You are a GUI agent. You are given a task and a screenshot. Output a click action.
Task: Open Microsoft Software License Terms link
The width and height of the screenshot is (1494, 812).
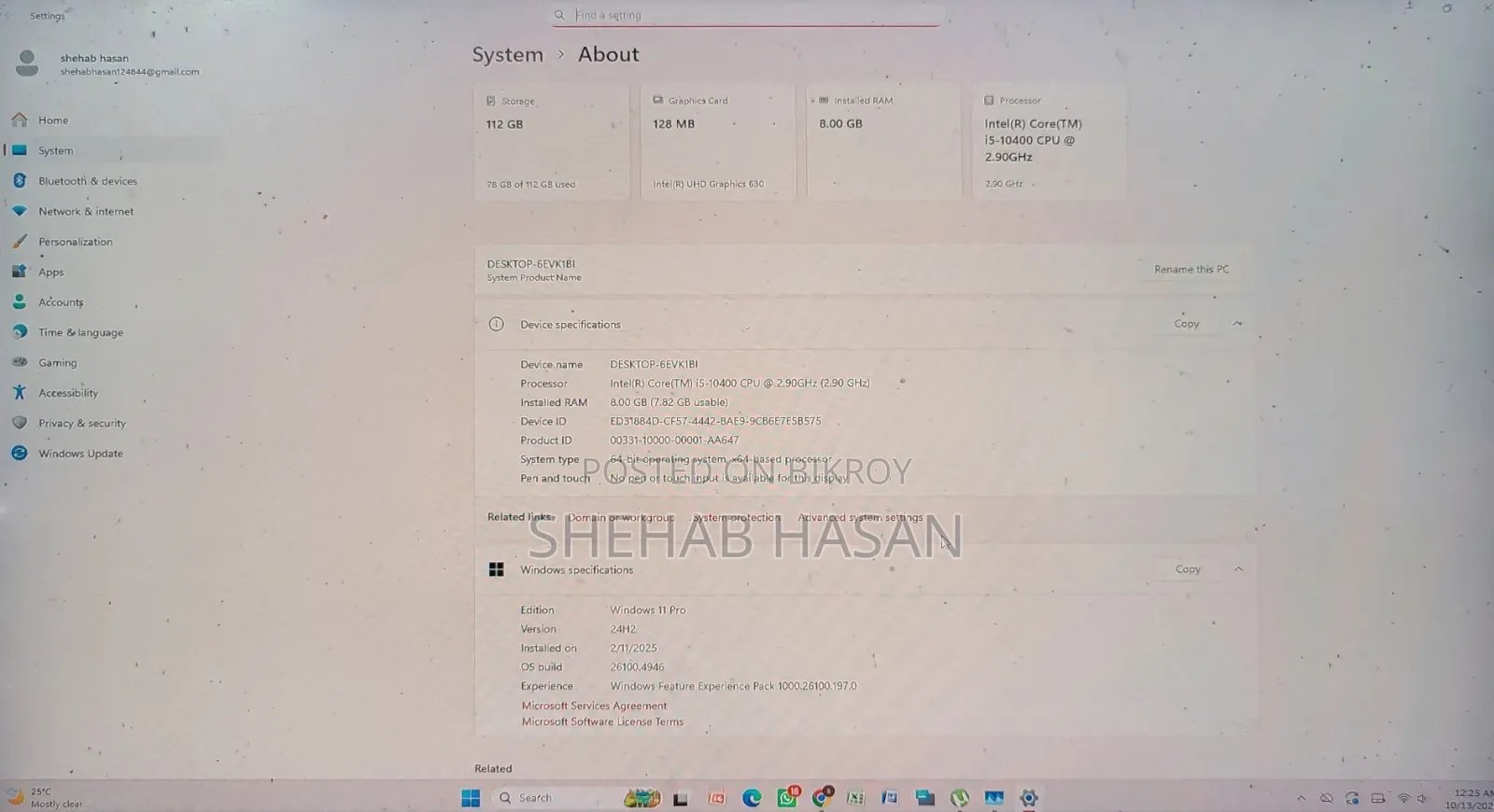point(602,722)
